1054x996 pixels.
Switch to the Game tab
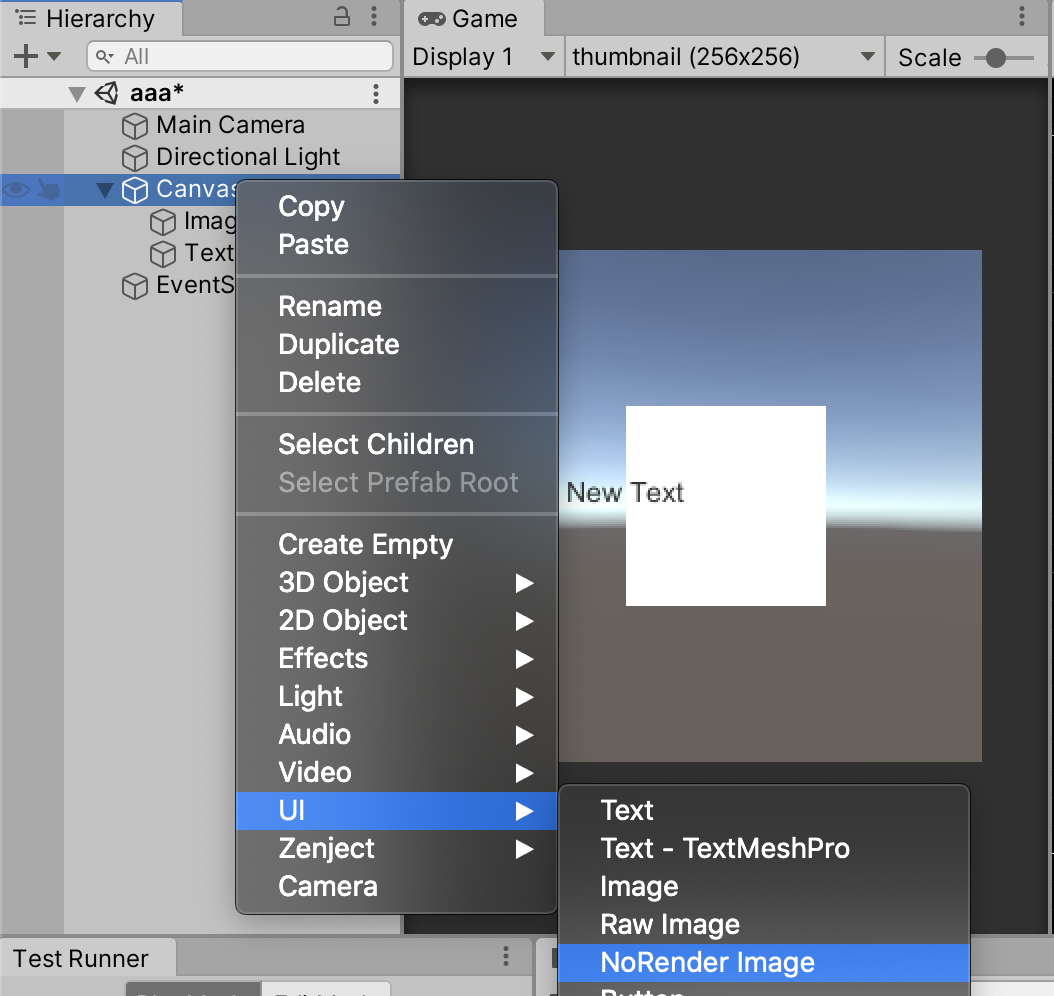coord(473,18)
